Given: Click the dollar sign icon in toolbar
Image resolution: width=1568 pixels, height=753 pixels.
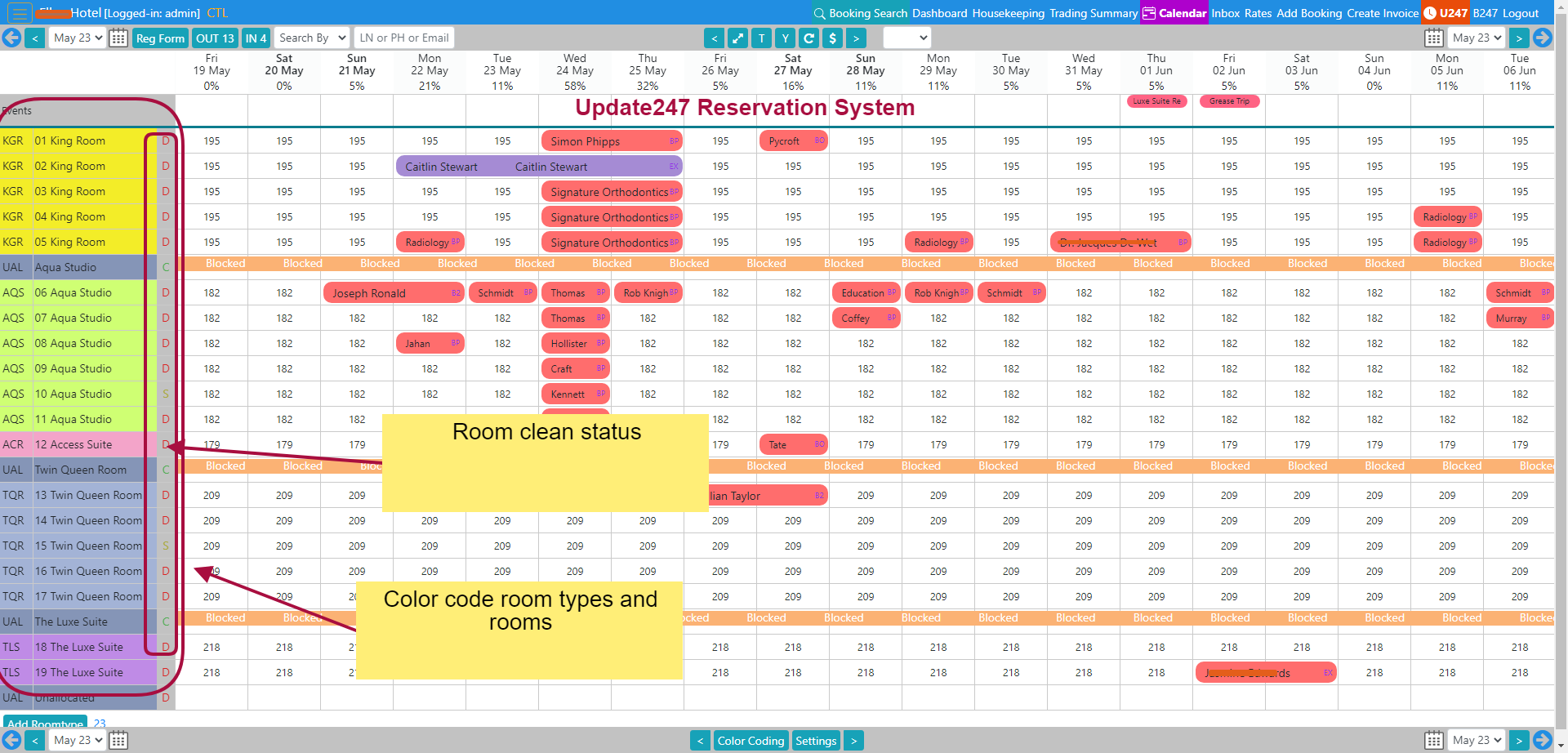Looking at the screenshot, I should click(x=832, y=38).
